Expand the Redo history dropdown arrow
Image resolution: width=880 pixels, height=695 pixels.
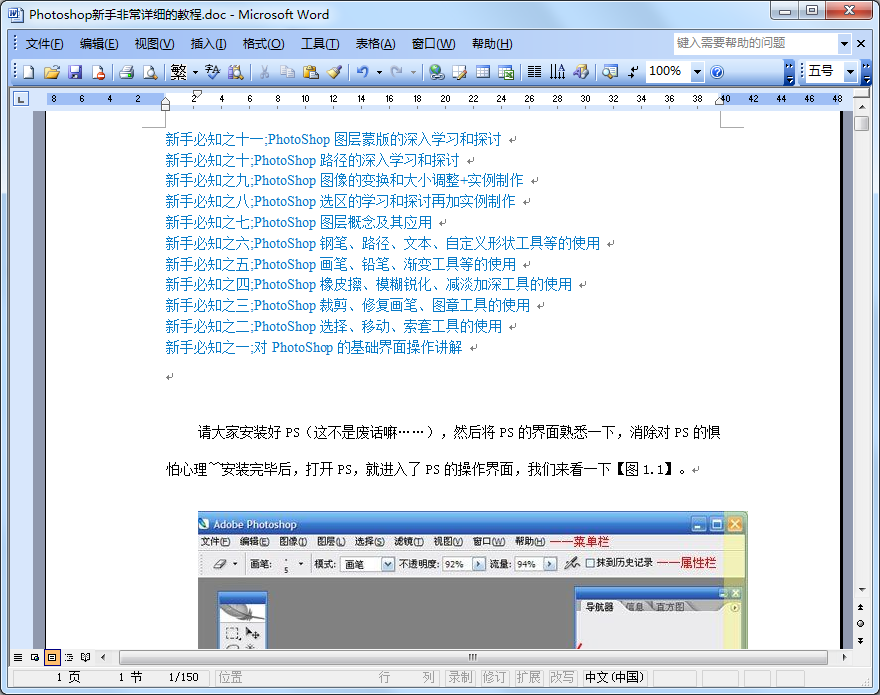pos(414,72)
